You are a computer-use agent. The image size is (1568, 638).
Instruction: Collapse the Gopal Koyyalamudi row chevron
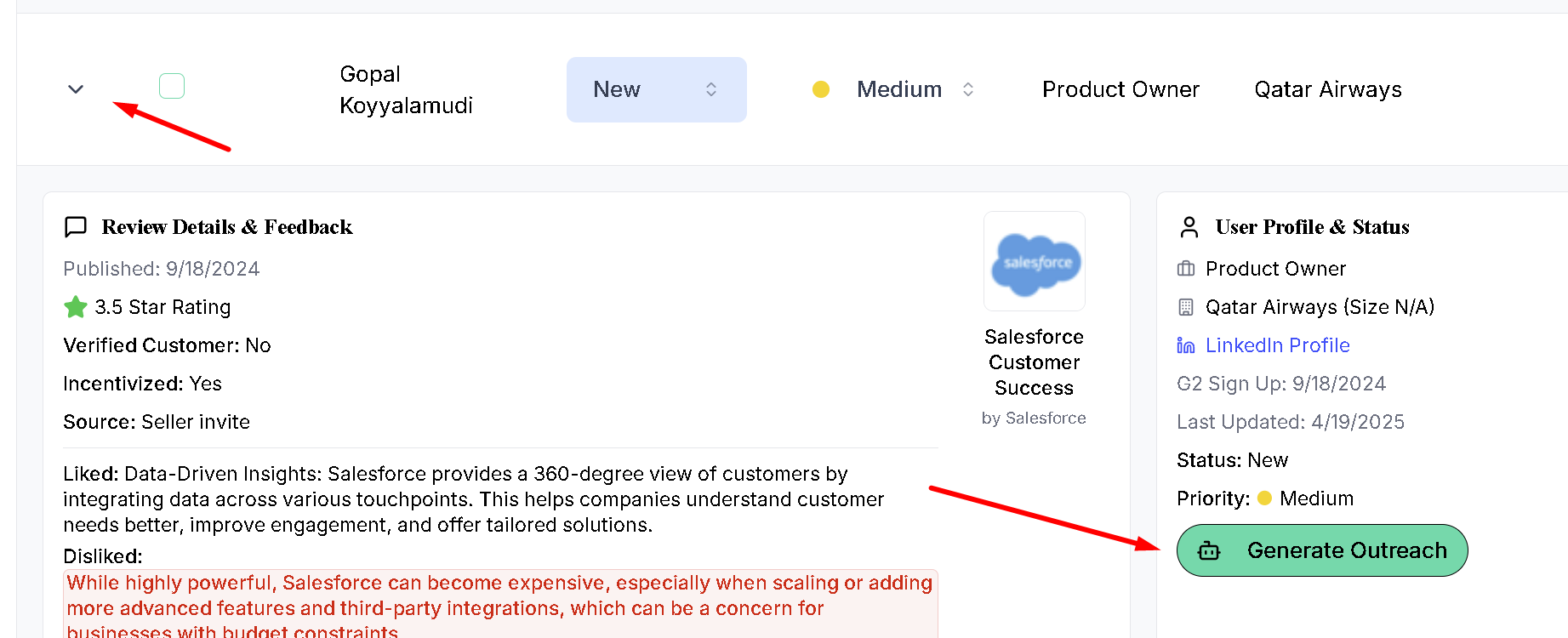(76, 89)
